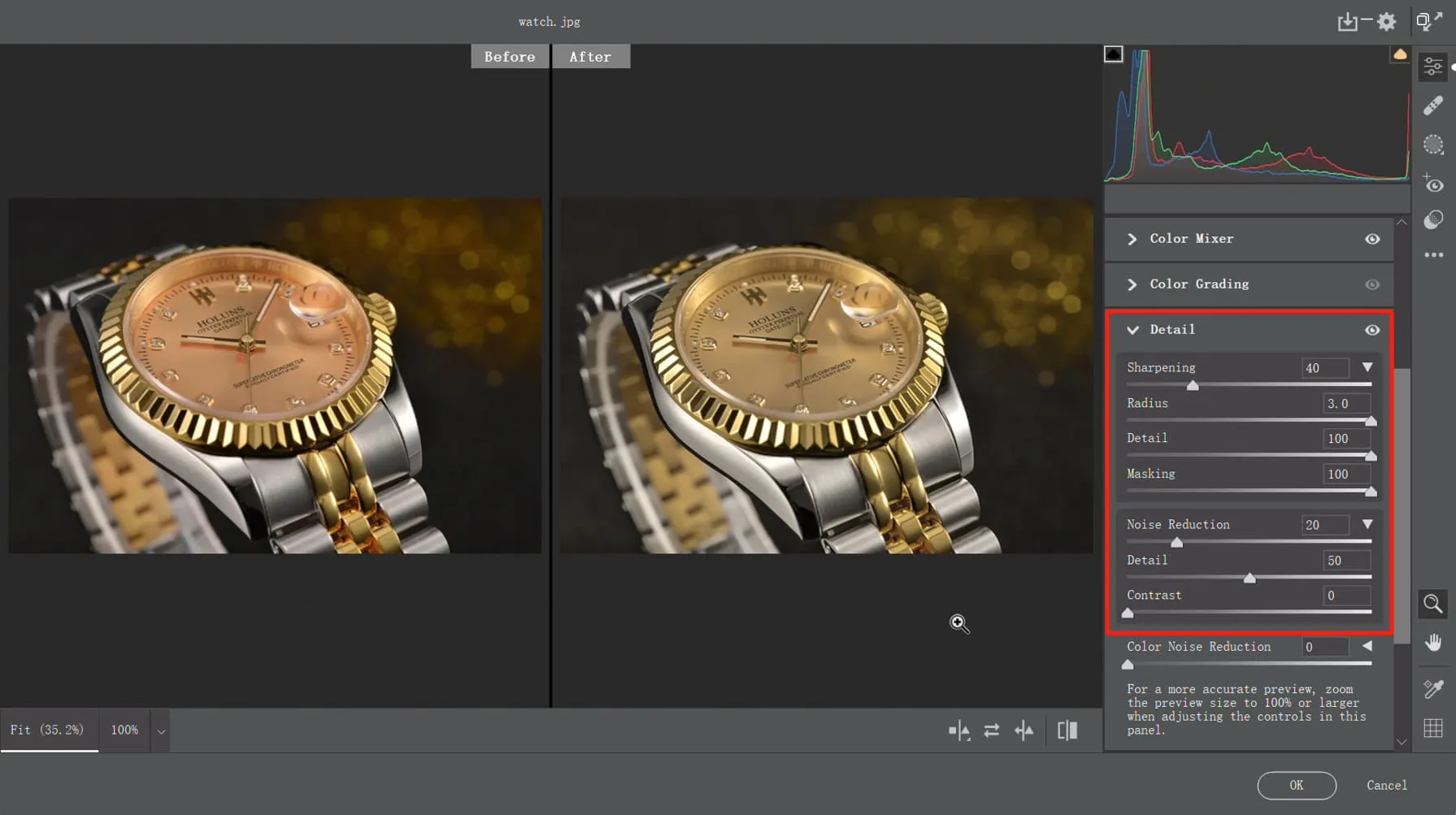Expand the Color Mixer panel
Viewport: 1456px width, 815px height.
click(x=1132, y=239)
